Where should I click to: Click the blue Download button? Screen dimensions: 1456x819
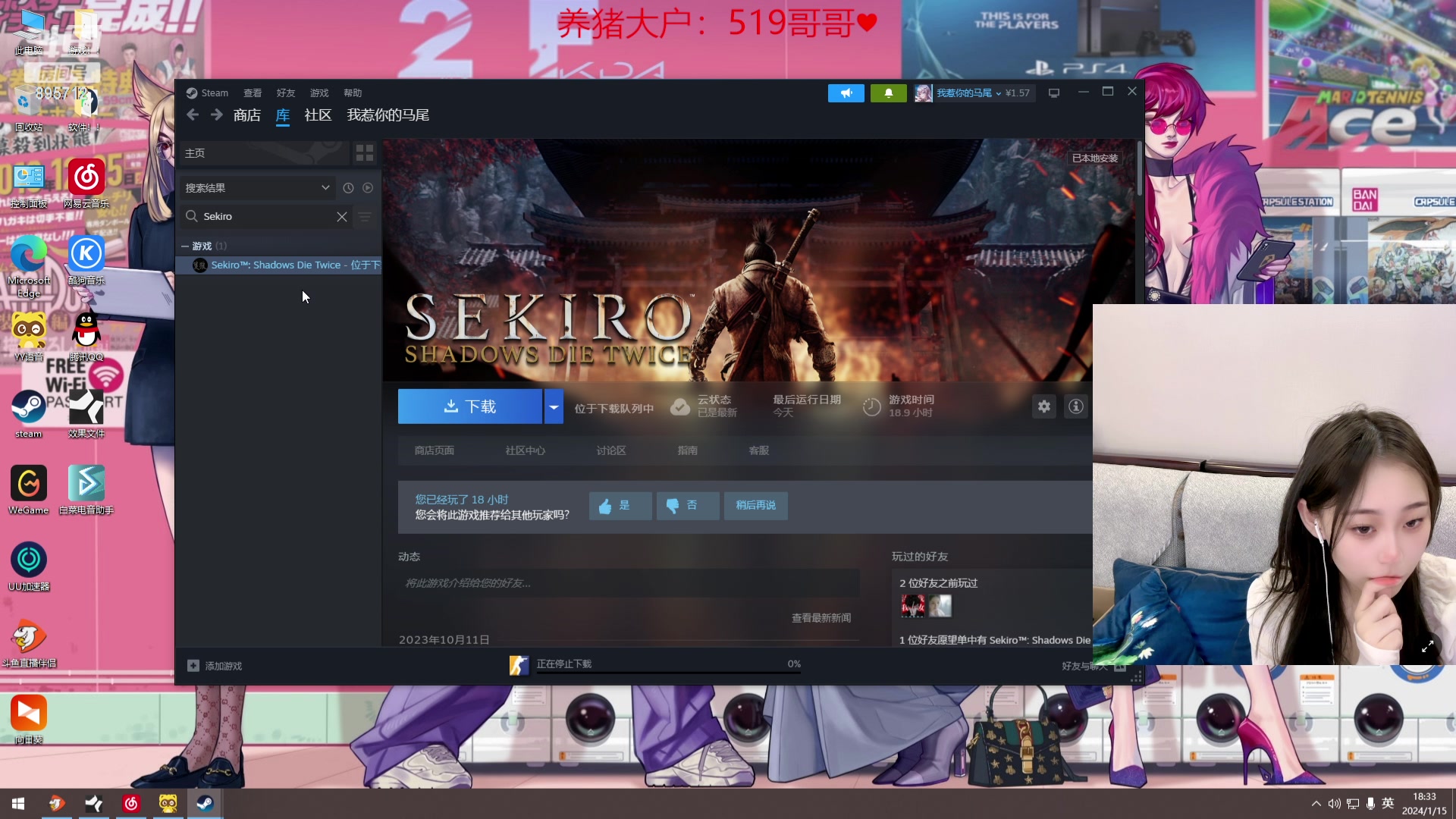pyautogui.click(x=469, y=407)
